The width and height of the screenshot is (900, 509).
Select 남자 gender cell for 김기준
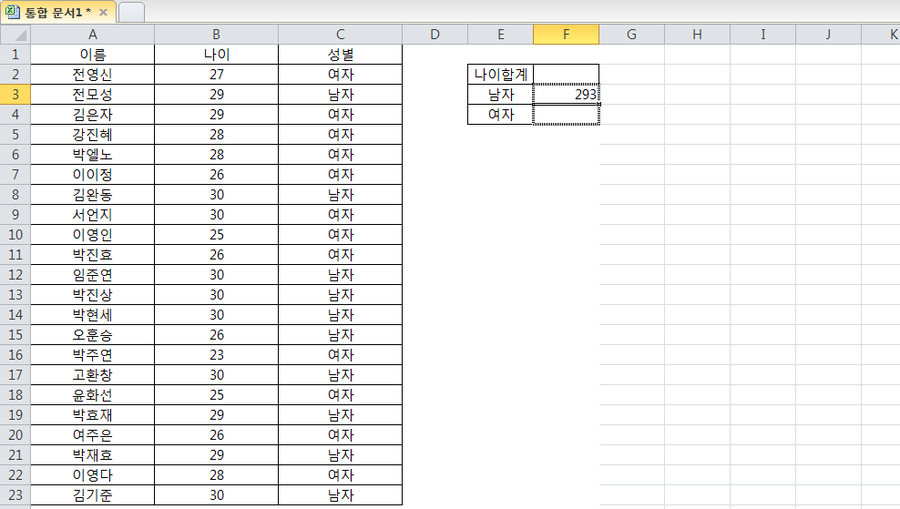pyautogui.click(x=340, y=495)
